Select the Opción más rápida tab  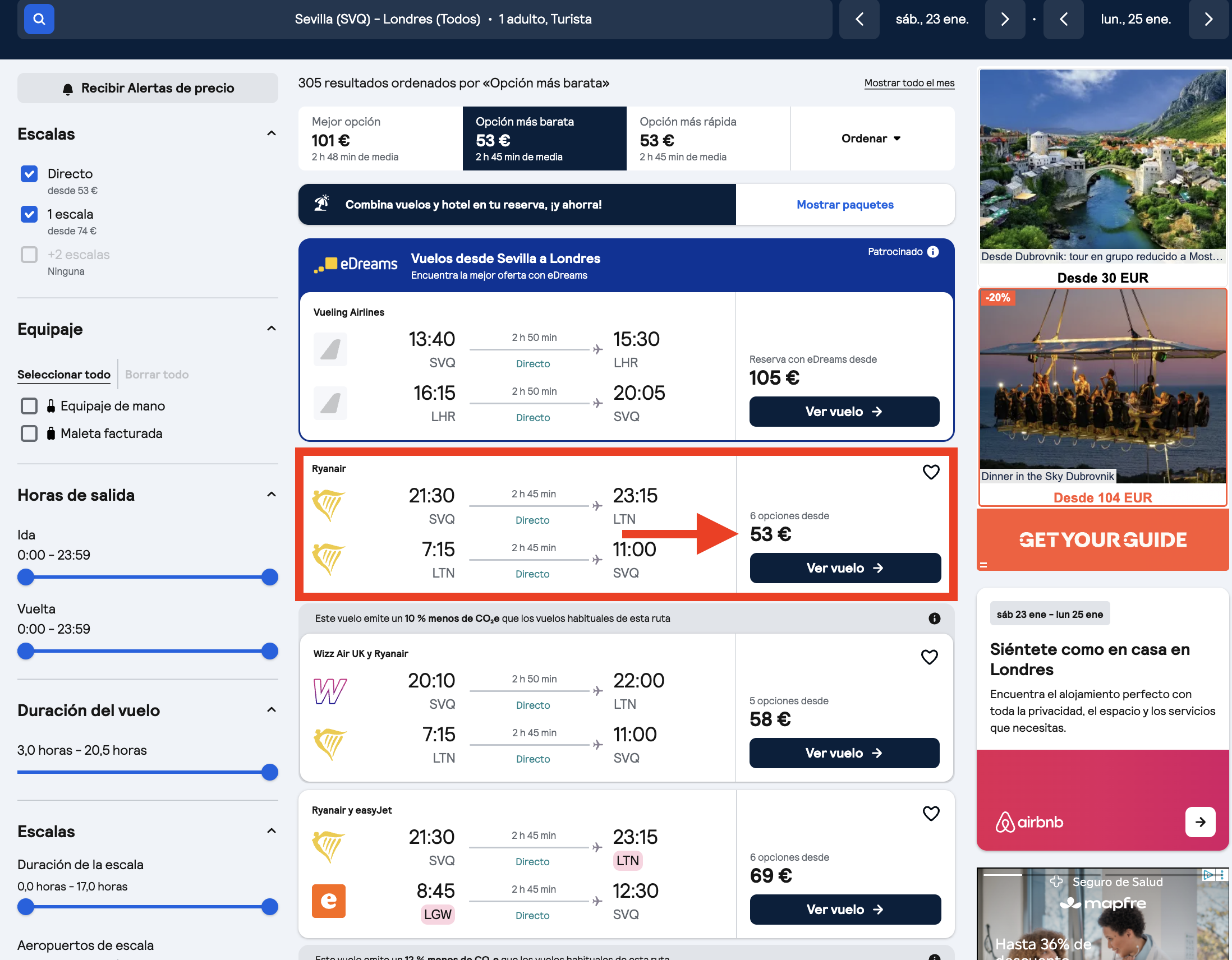709,139
